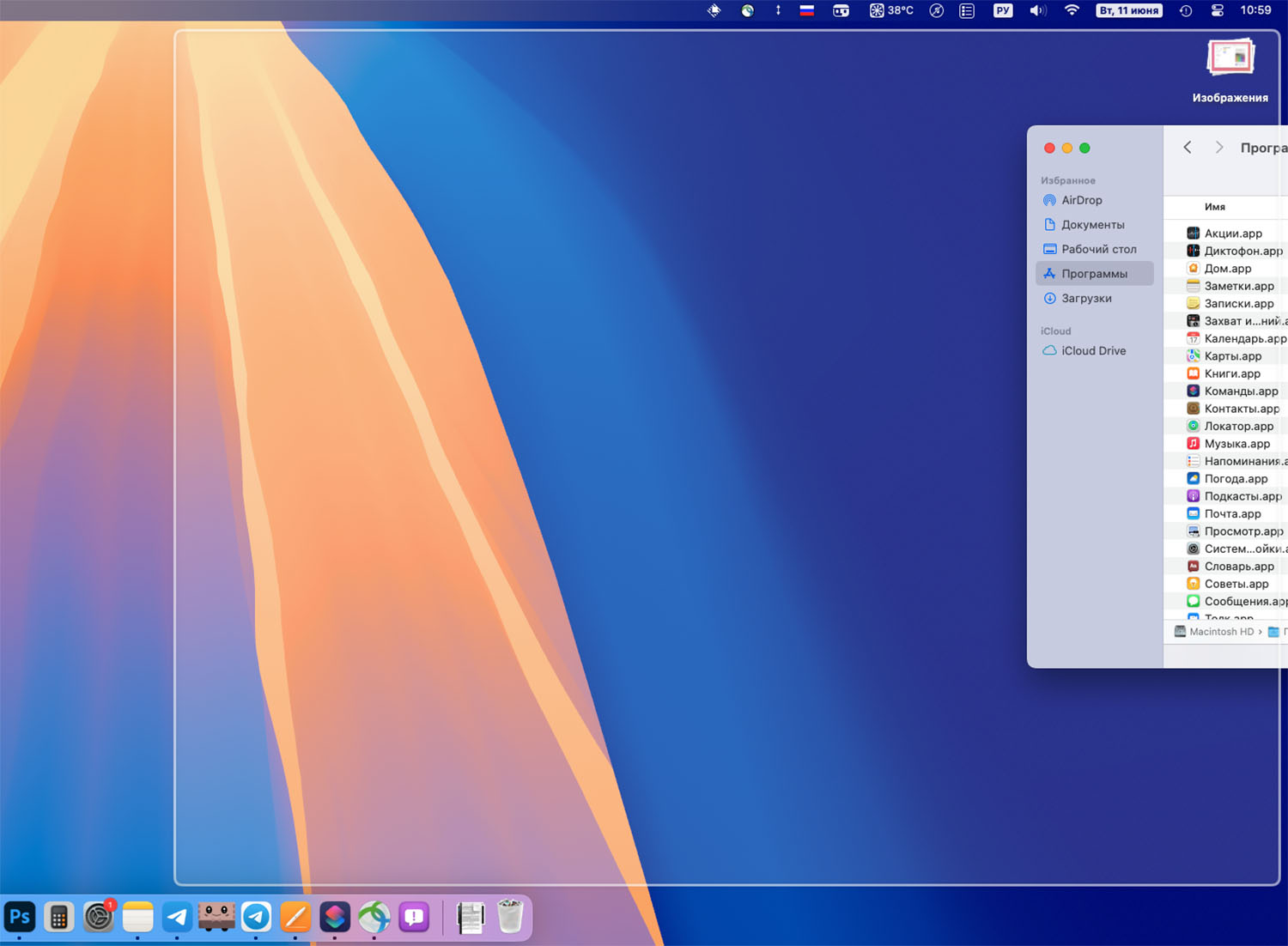The image size is (1288, 946).
Task: Select AirDrop in the Finder sidebar
Action: pyautogui.click(x=1081, y=200)
